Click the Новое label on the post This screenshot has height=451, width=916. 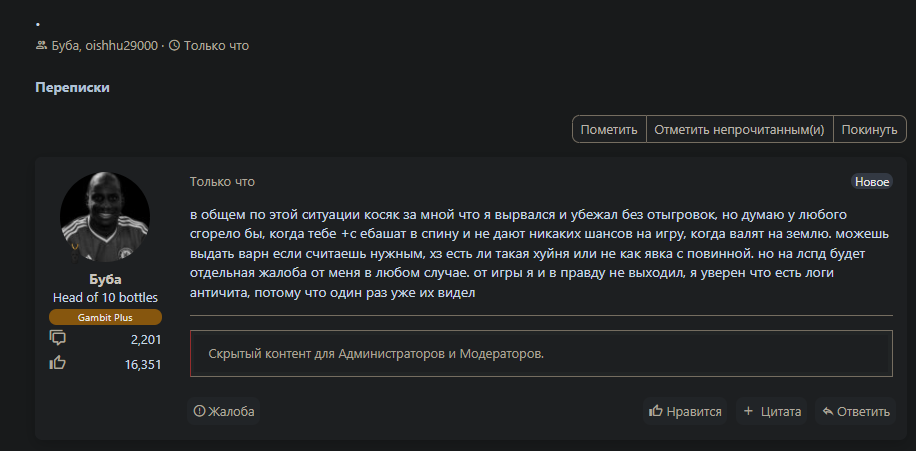[x=871, y=182]
